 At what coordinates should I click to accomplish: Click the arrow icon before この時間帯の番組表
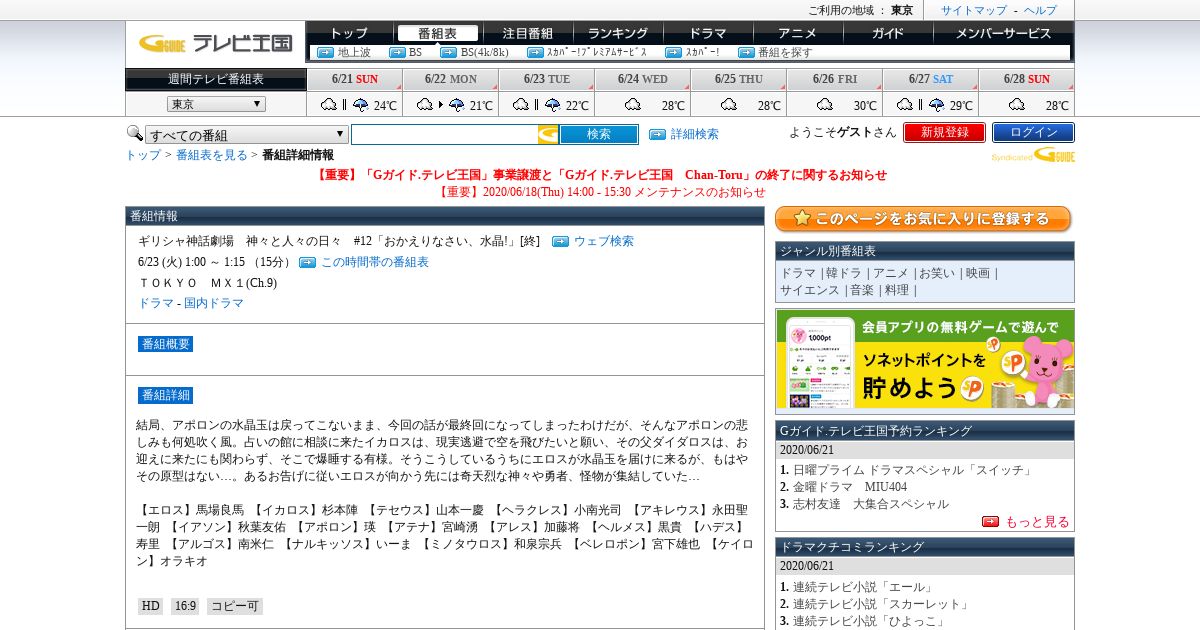click(x=307, y=262)
